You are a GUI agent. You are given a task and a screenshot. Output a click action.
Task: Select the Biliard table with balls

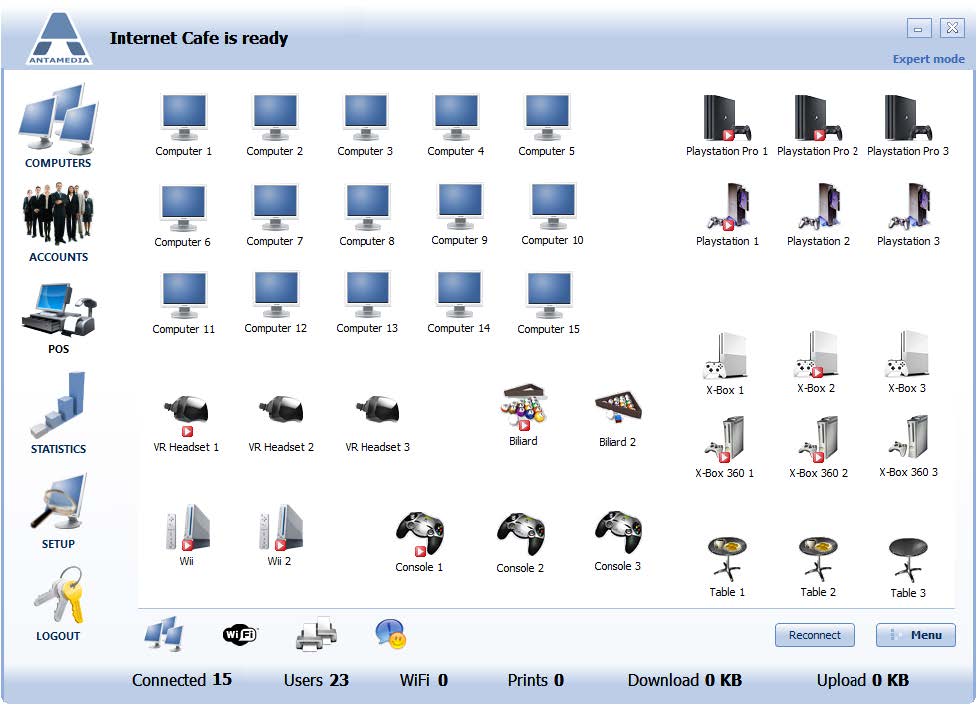point(523,415)
